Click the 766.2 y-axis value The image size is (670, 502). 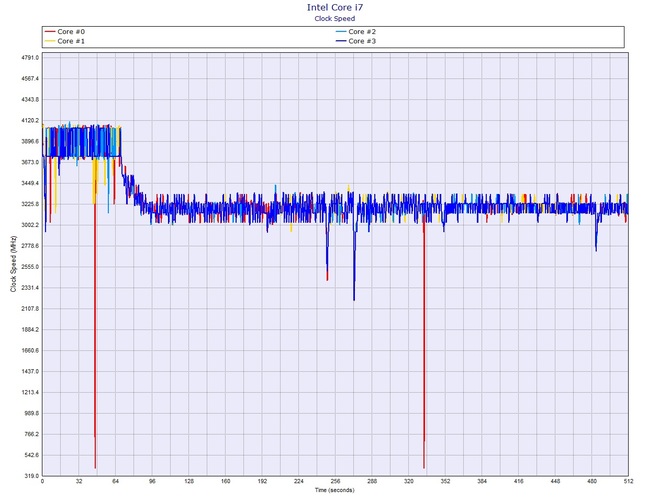[x=32, y=434]
